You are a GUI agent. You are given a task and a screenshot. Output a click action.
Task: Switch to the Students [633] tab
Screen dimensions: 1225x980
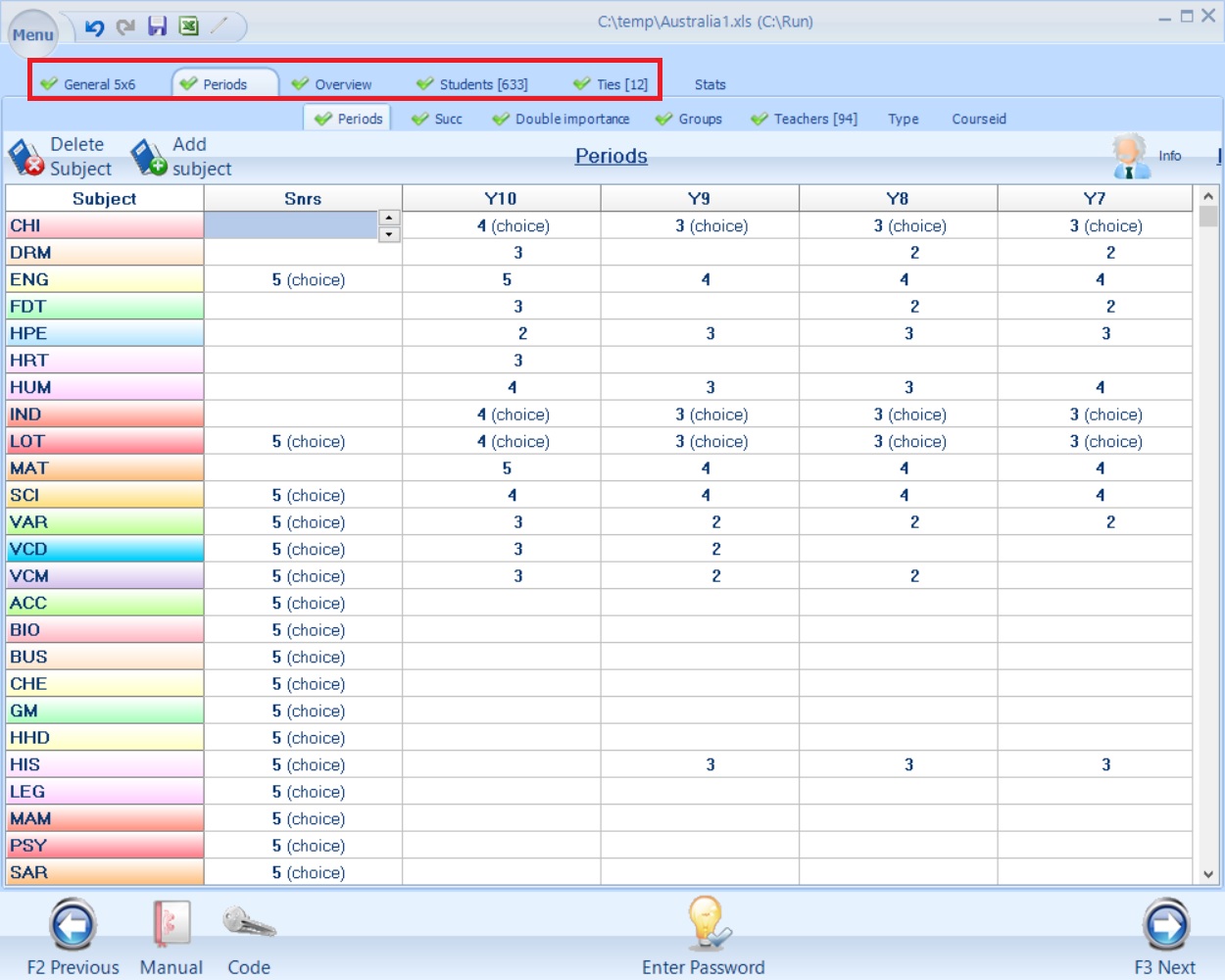point(472,84)
